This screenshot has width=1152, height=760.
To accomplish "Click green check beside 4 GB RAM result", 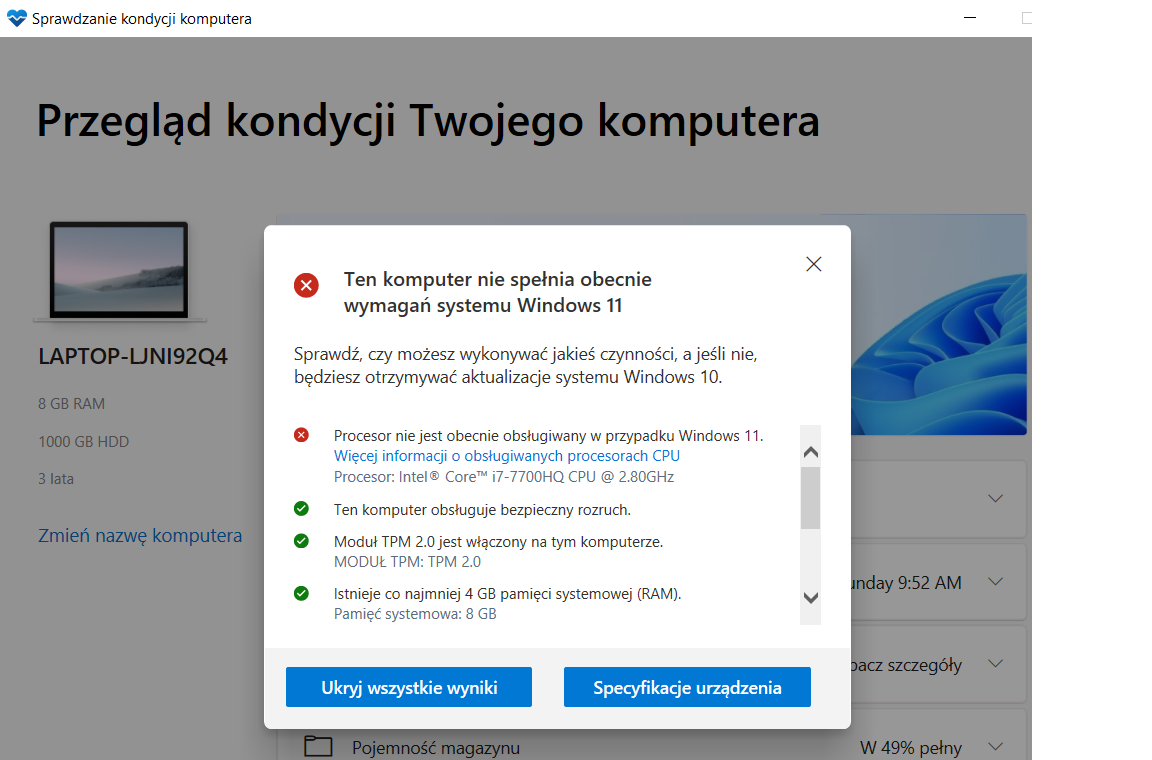I will (301, 593).
